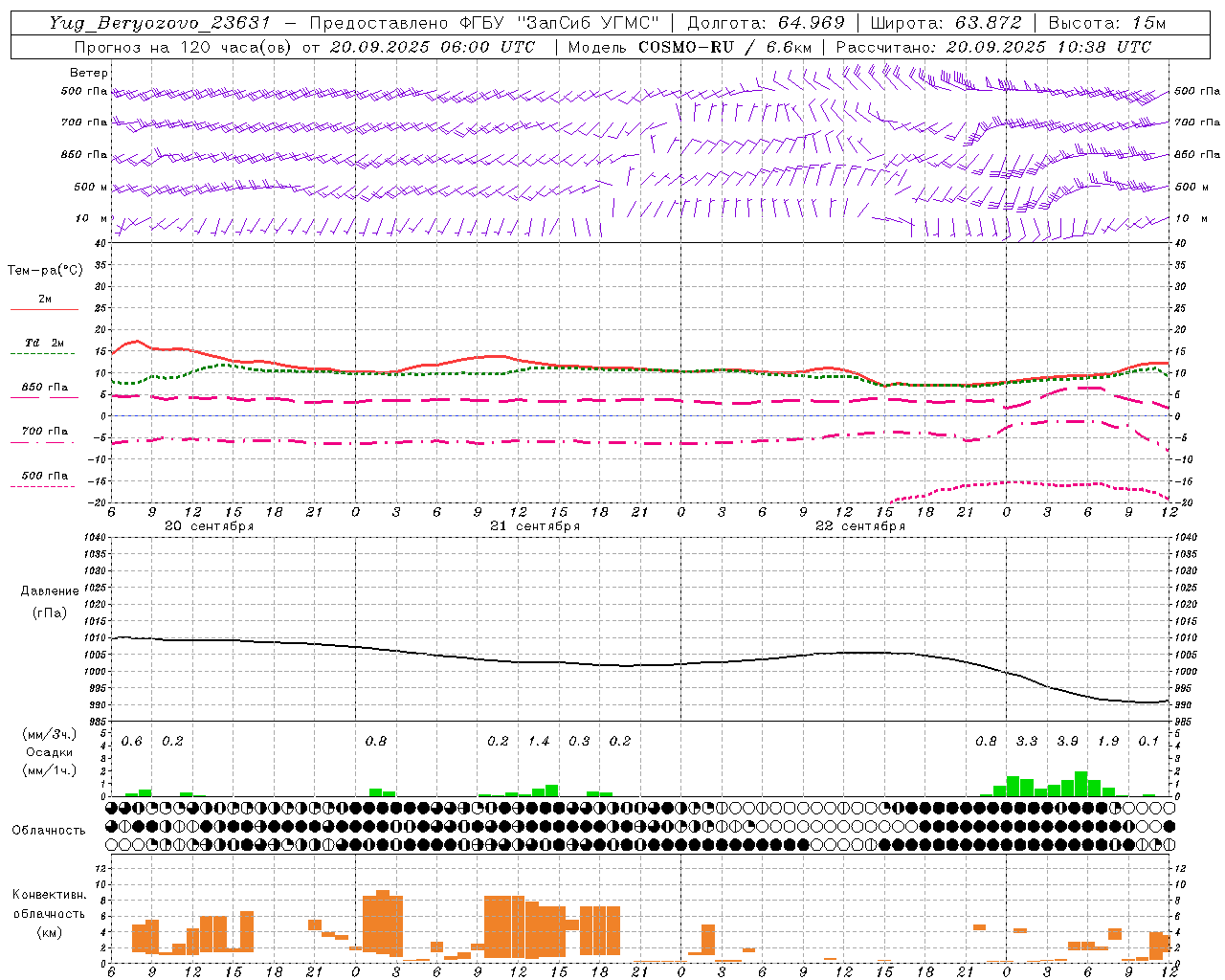
Task: Click the 'Широта: 63.872' value
Action: pos(946,23)
